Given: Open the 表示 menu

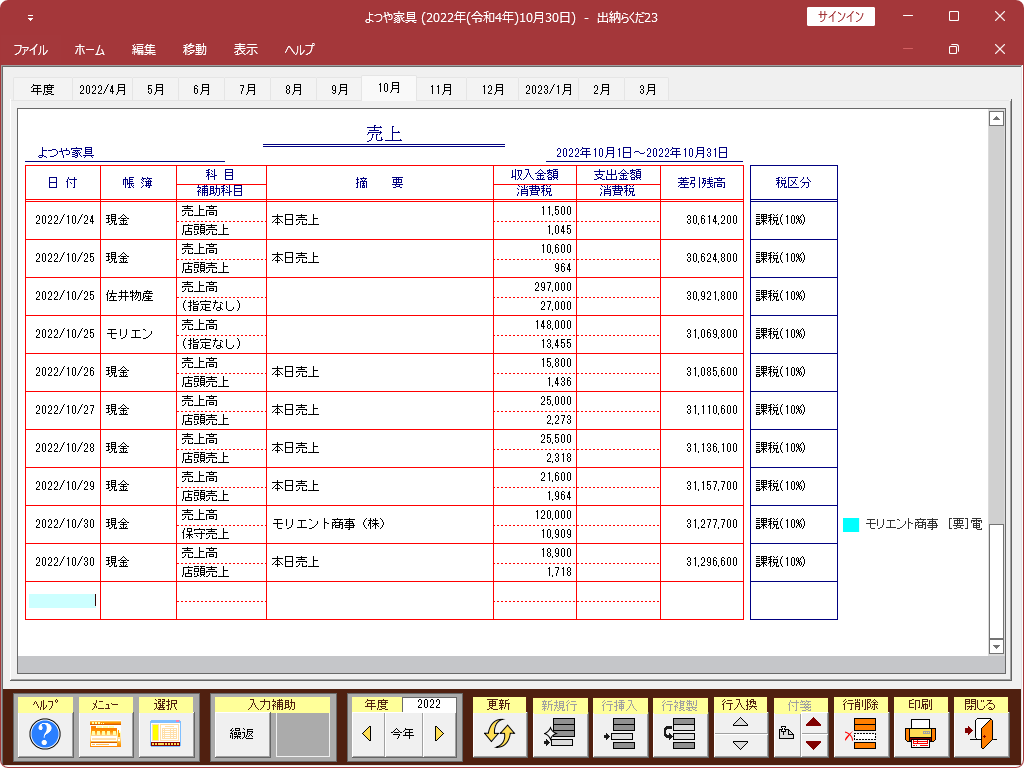Looking at the screenshot, I should [x=246, y=50].
